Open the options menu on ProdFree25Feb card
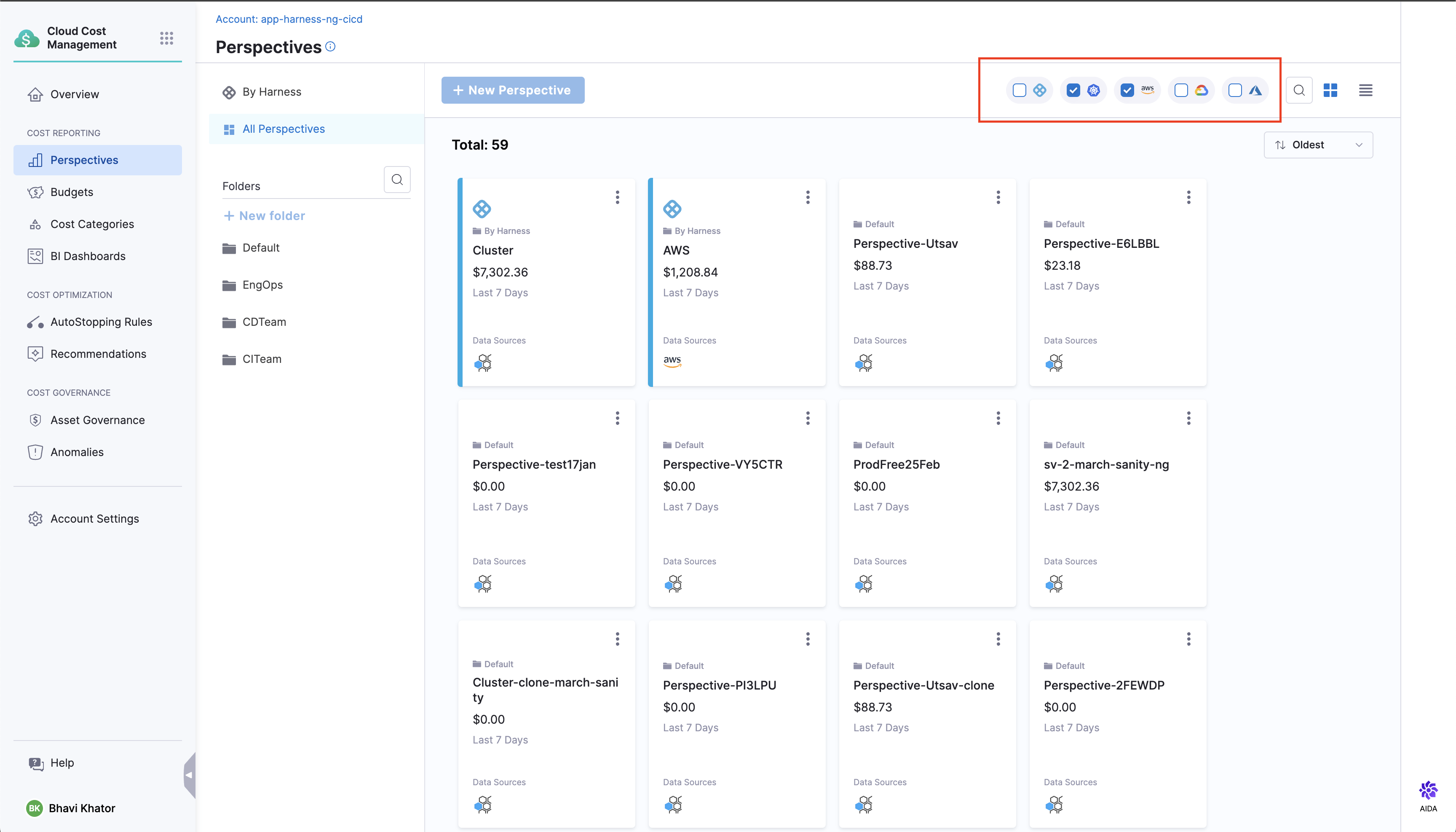The width and height of the screenshot is (1456, 832). pyautogui.click(x=998, y=418)
